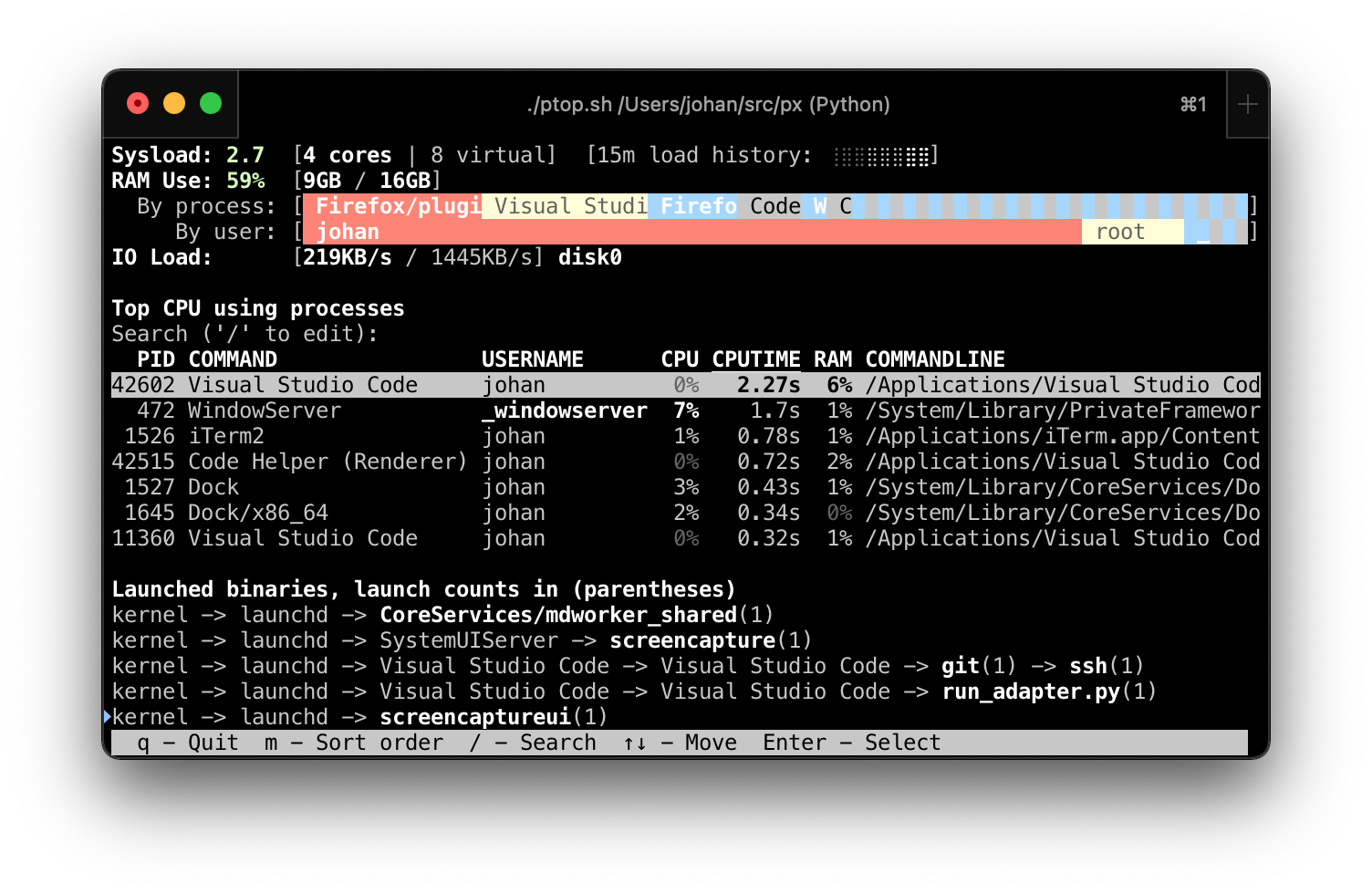Click the yellow minimize window button
The width and height of the screenshot is (1372, 894).
tap(174, 103)
